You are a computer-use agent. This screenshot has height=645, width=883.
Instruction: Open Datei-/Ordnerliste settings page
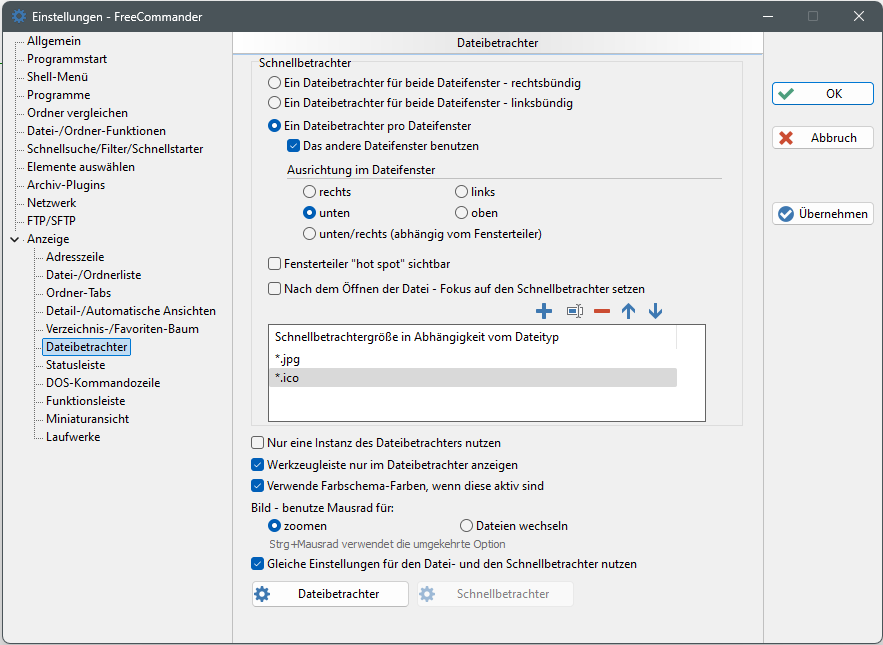tap(93, 275)
